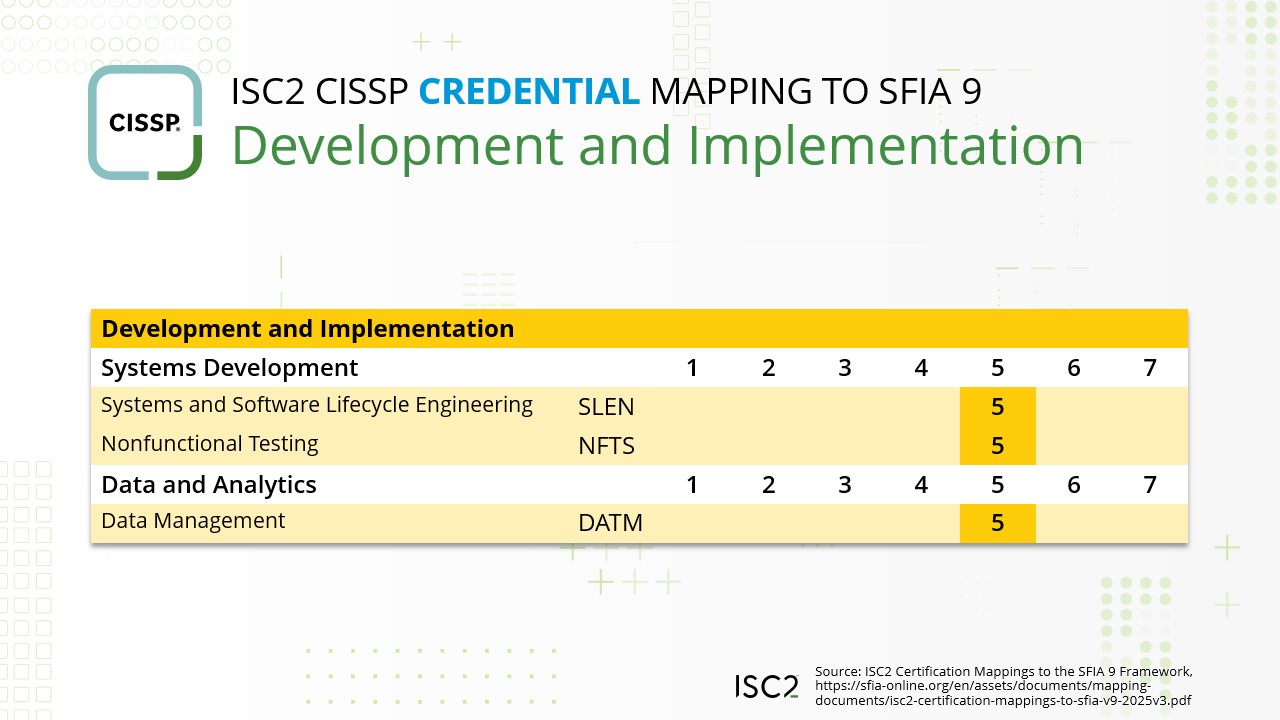Screen dimensions: 1280x720
Task: Open the sfia-online.org source URL
Action: [x=1002, y=693]
